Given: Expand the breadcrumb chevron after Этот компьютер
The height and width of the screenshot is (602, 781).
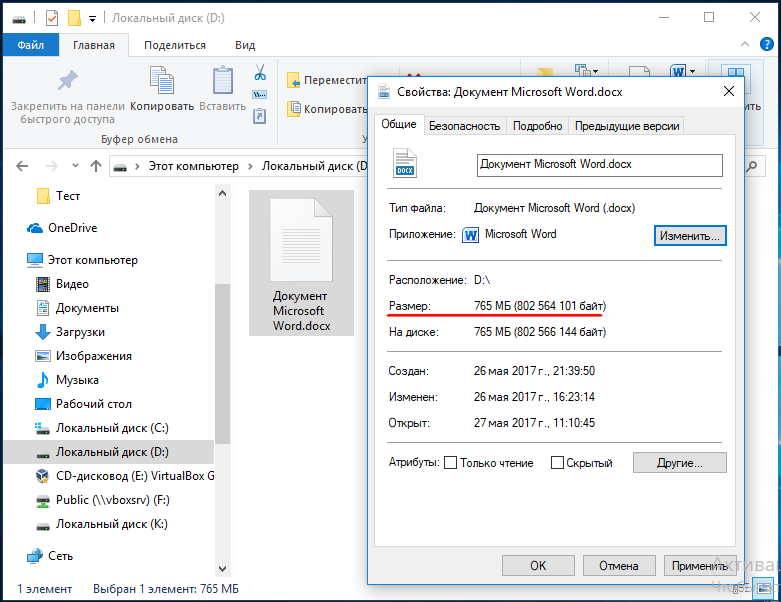Looking at the screenshot, I should [x=250, y=166].
